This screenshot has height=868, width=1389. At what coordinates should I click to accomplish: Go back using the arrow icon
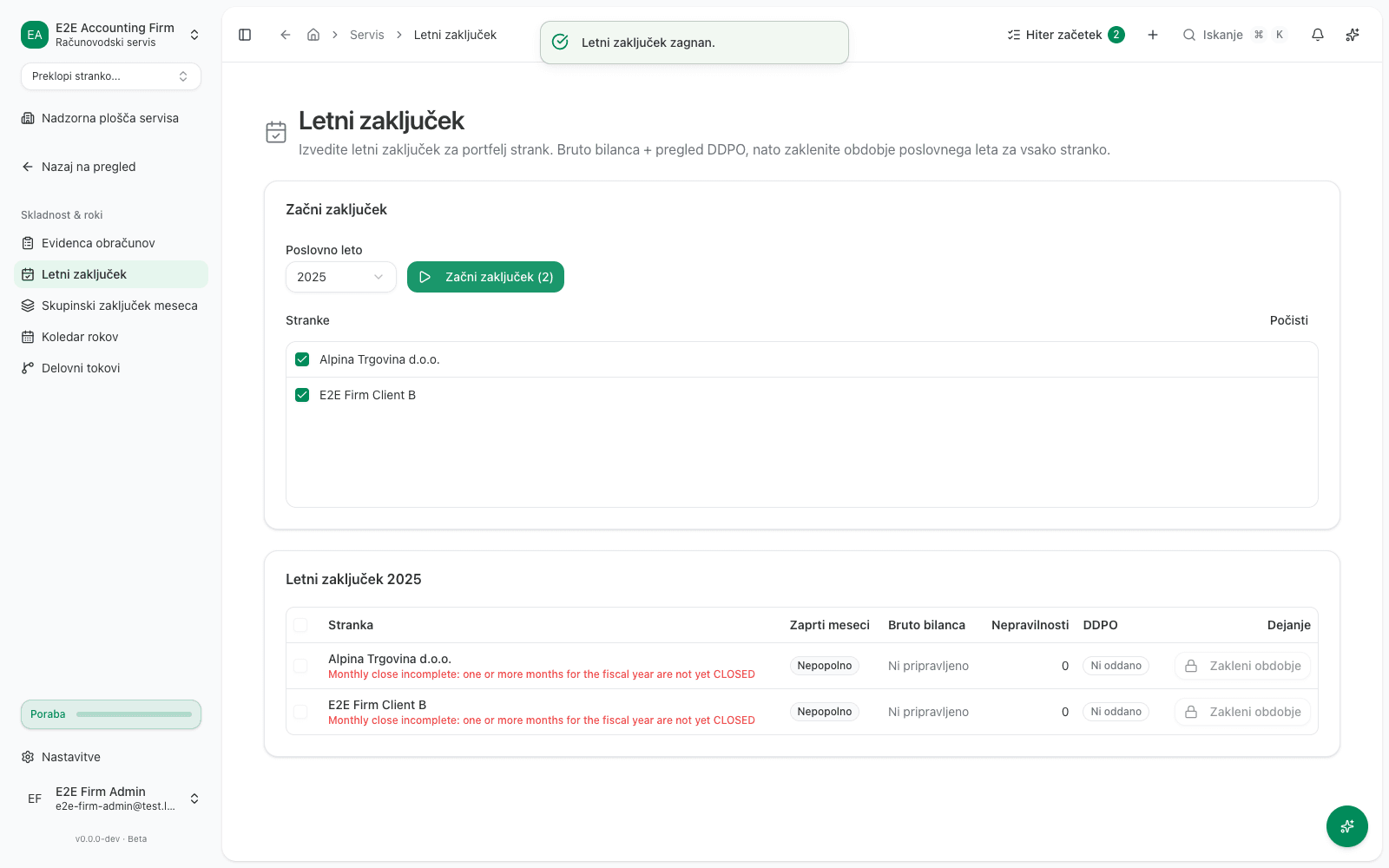click(x=285, y=35)
